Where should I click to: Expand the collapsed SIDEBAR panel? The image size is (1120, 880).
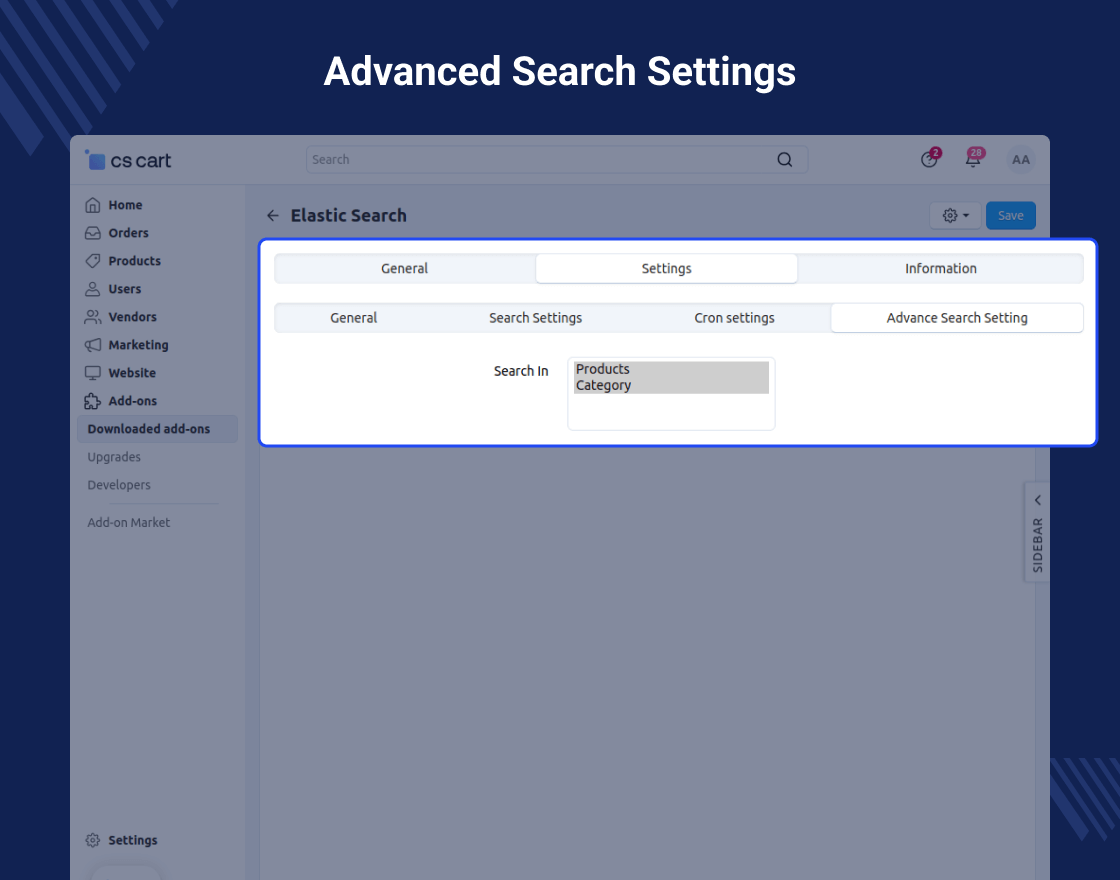1037,531
